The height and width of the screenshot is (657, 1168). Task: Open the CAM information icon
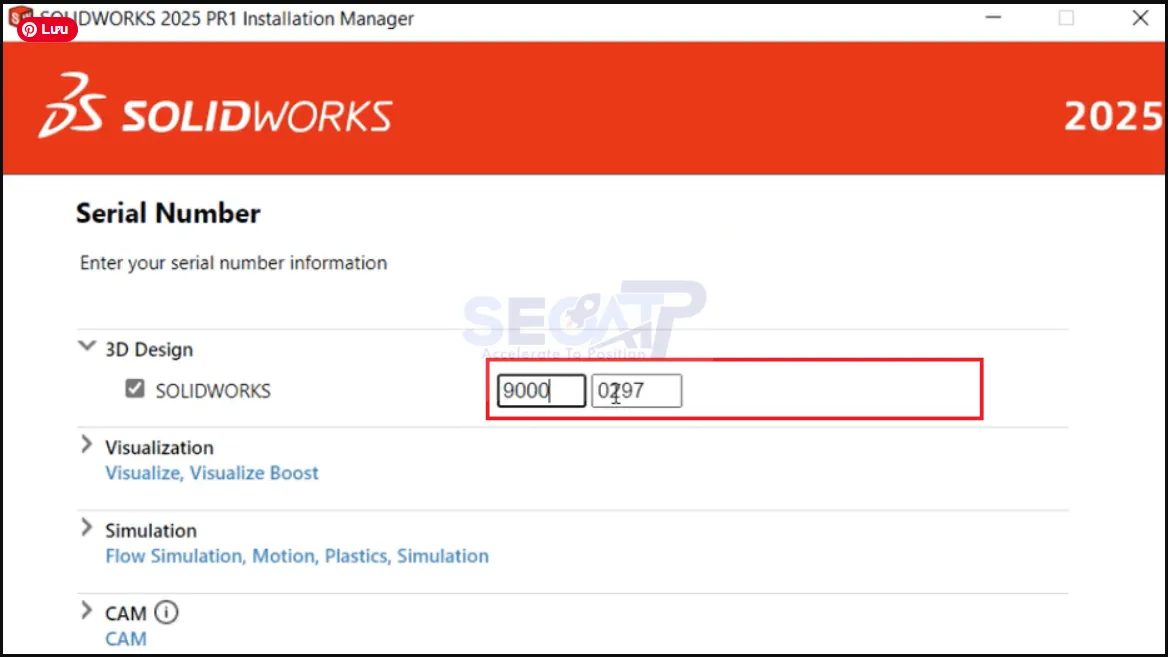coord(166,612)
